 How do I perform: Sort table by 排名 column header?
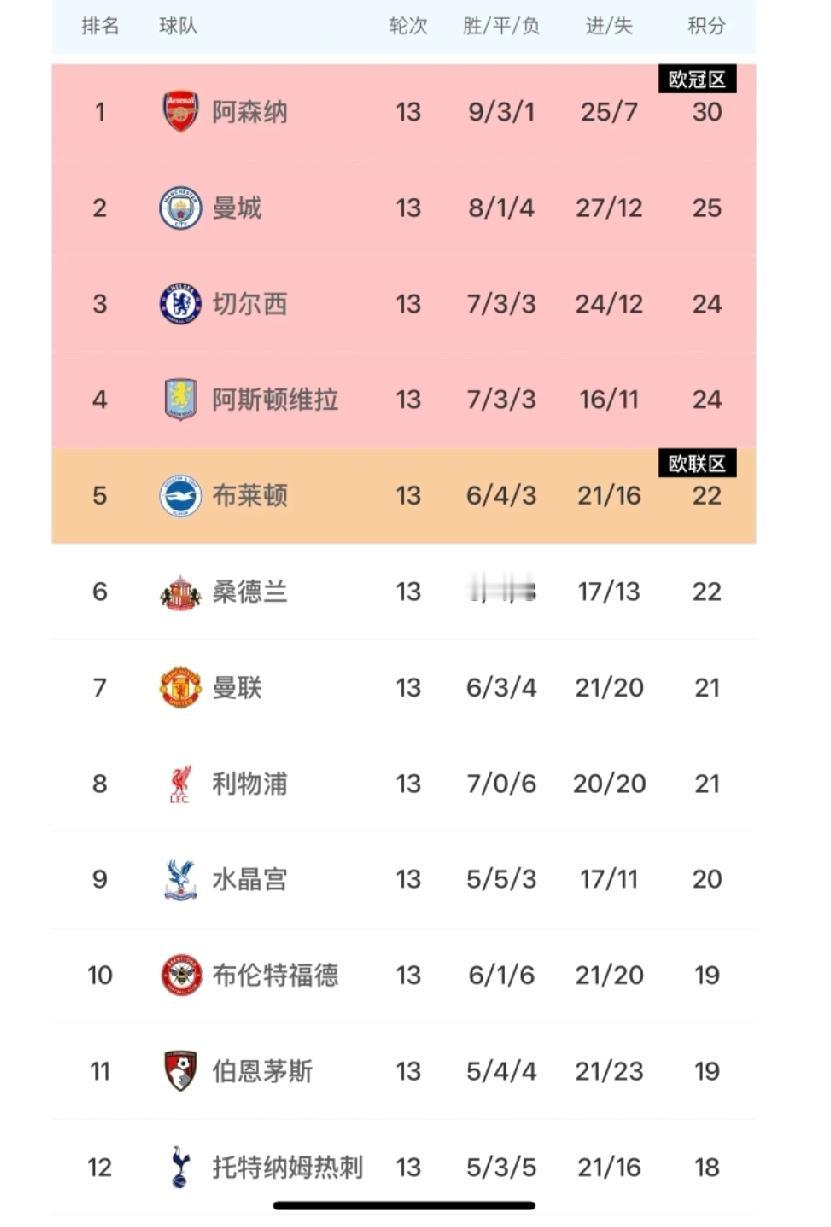[100, 26]
